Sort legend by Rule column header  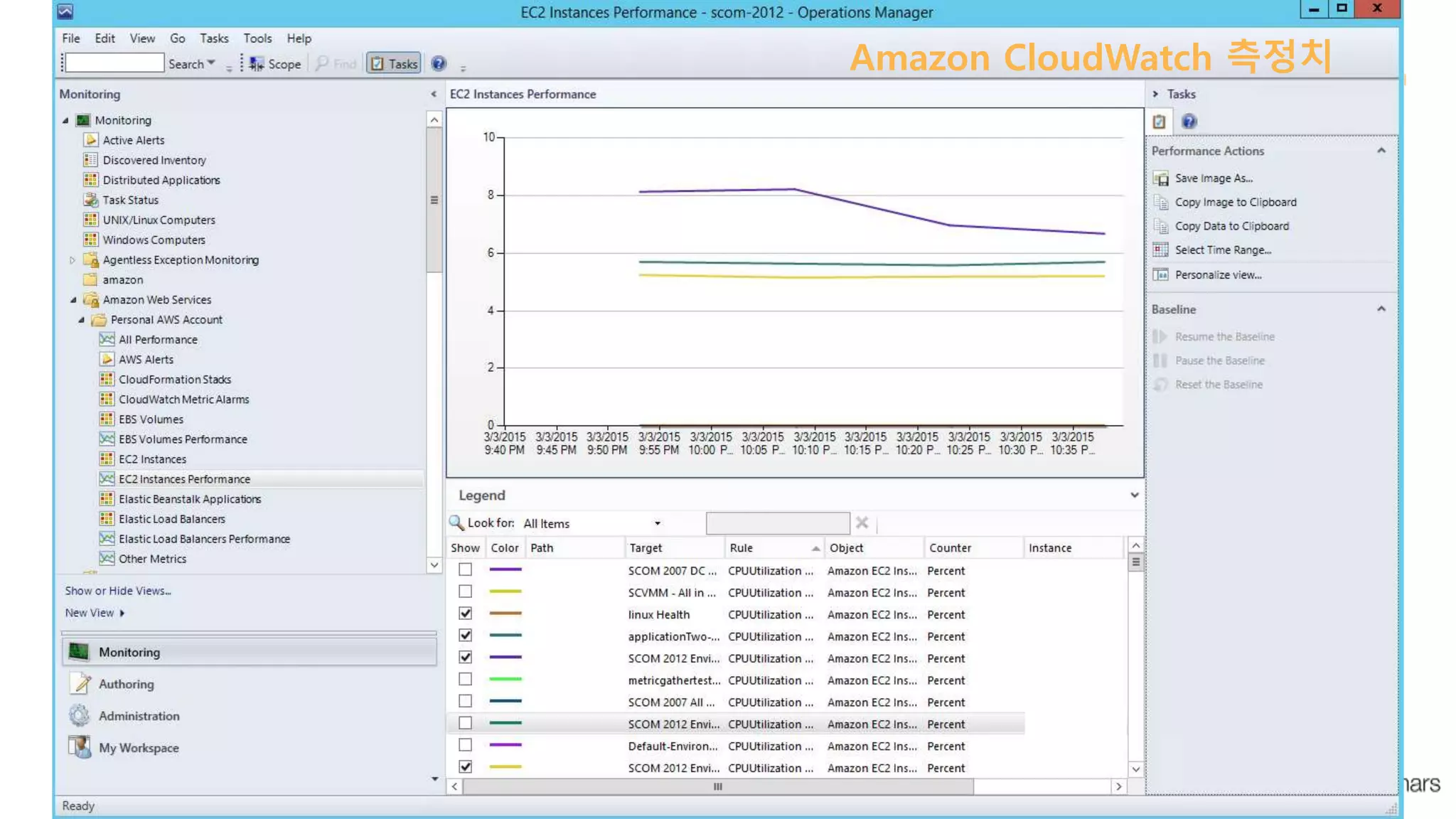click(774, 547)
